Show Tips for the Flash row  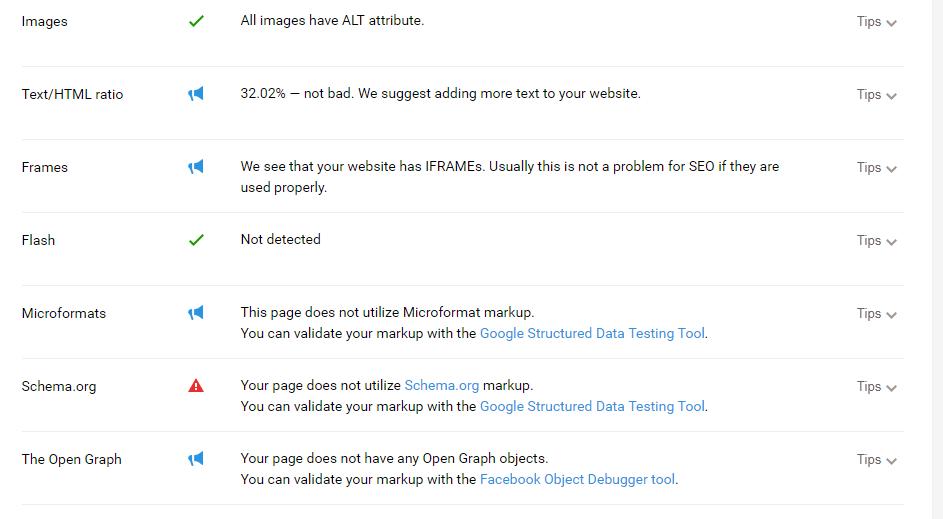click(876, 241)
